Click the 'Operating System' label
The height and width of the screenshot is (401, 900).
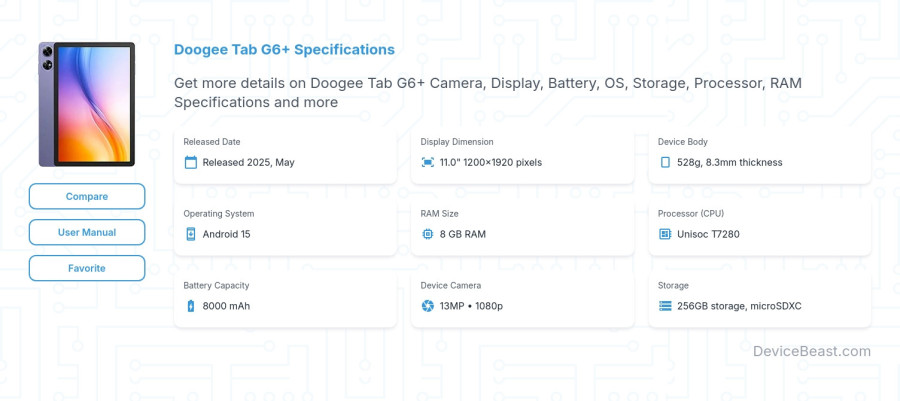click(219, 213)
